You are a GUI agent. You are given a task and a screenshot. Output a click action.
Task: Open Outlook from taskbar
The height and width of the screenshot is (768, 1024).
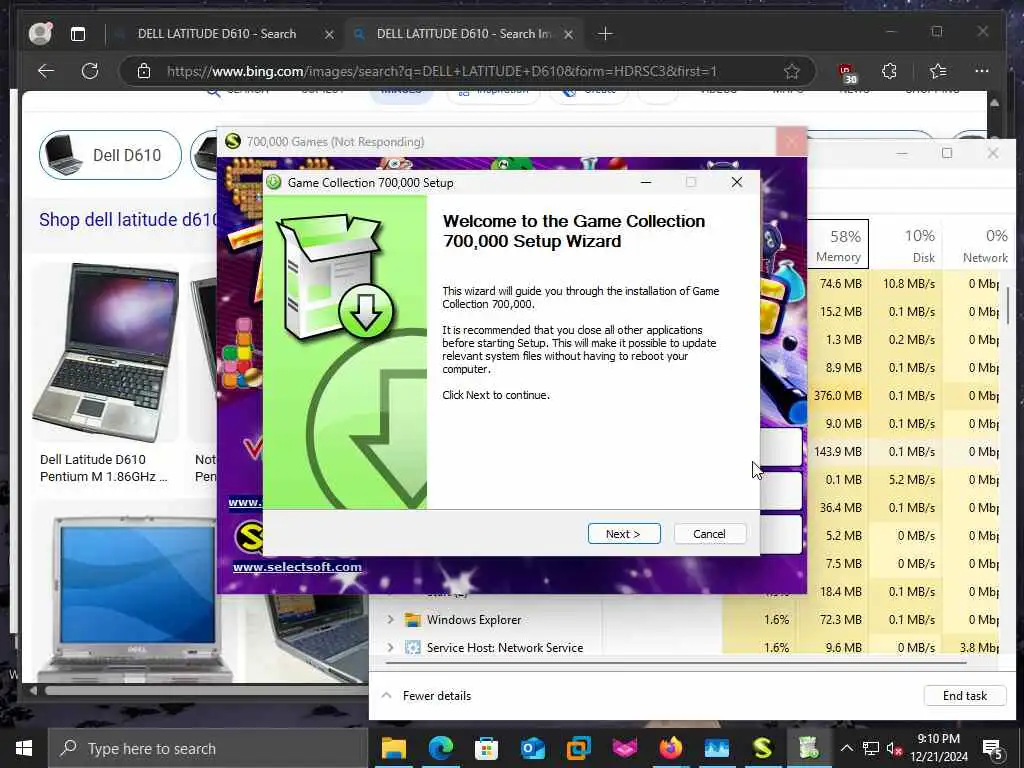click(x=533, y=748)
